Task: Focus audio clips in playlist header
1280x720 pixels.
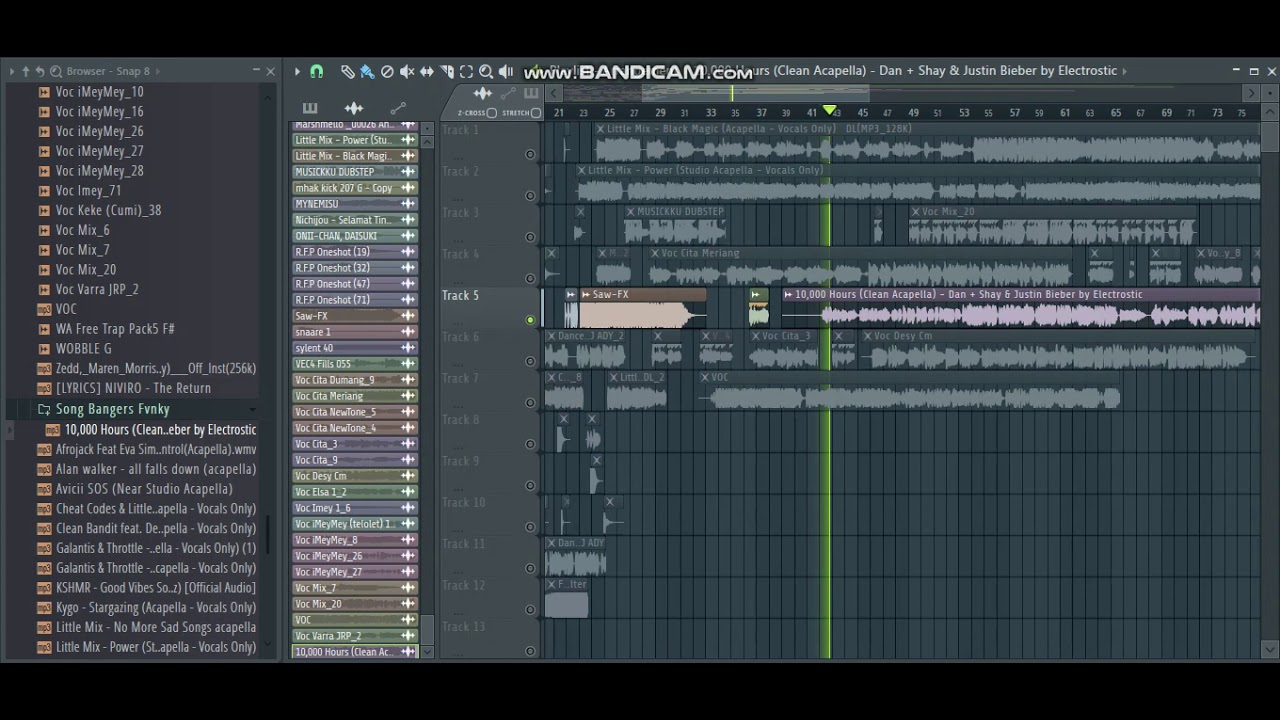Action: click(483, 93)
